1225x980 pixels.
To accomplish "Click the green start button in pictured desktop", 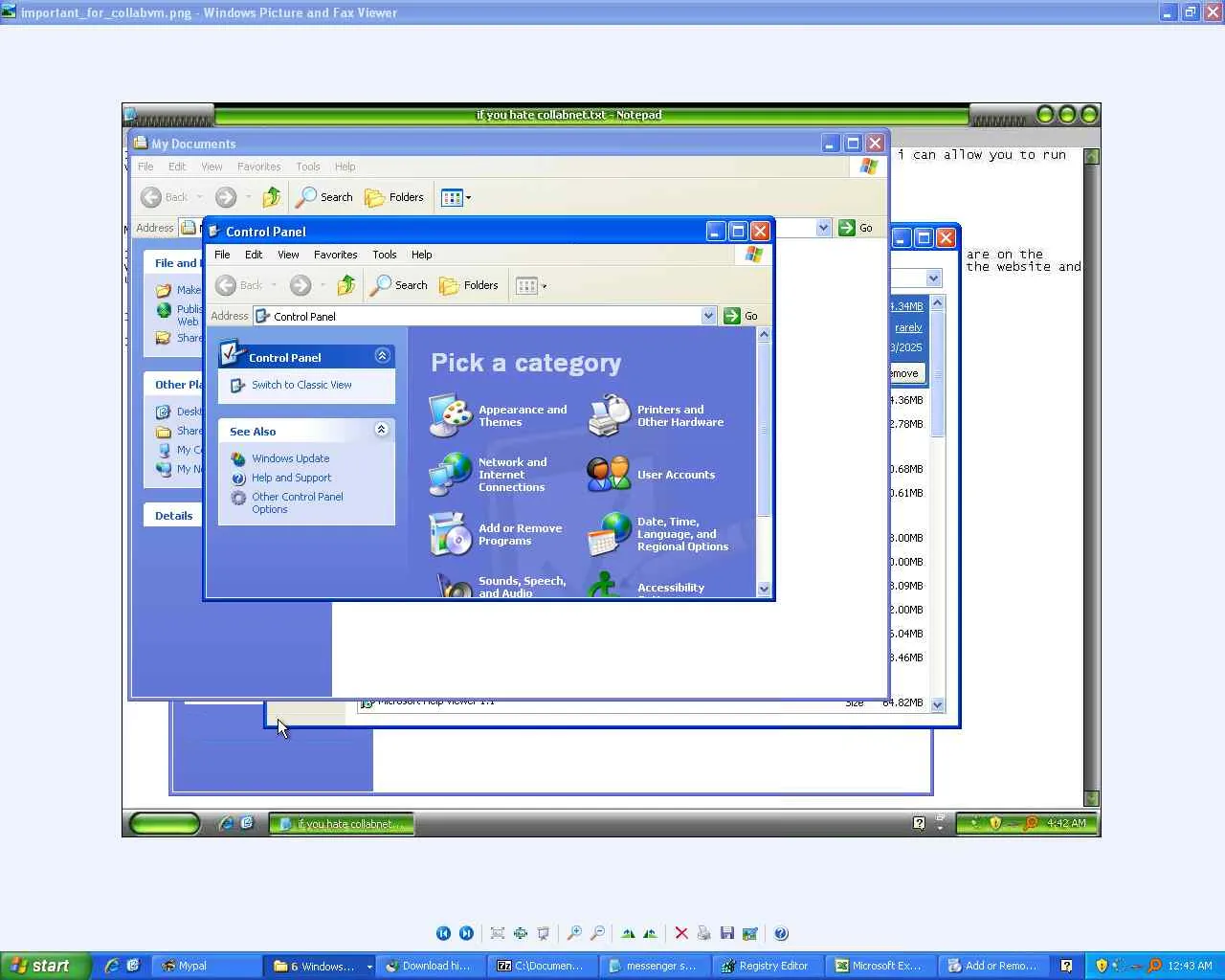I will coord(165,823).
